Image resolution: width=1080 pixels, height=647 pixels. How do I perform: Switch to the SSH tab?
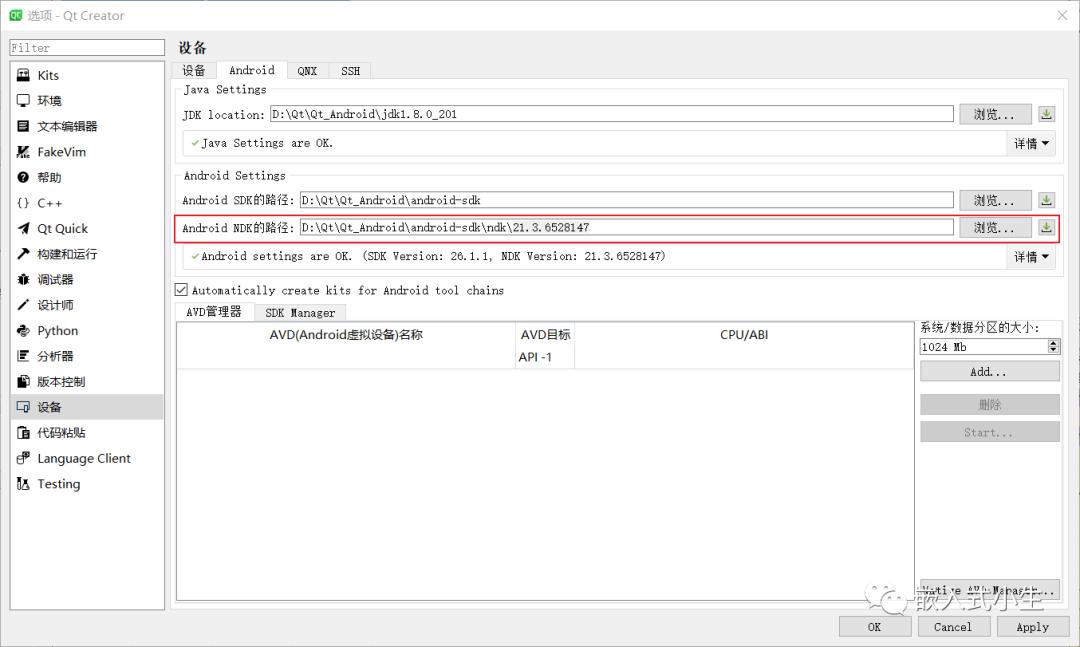(350, 71)
